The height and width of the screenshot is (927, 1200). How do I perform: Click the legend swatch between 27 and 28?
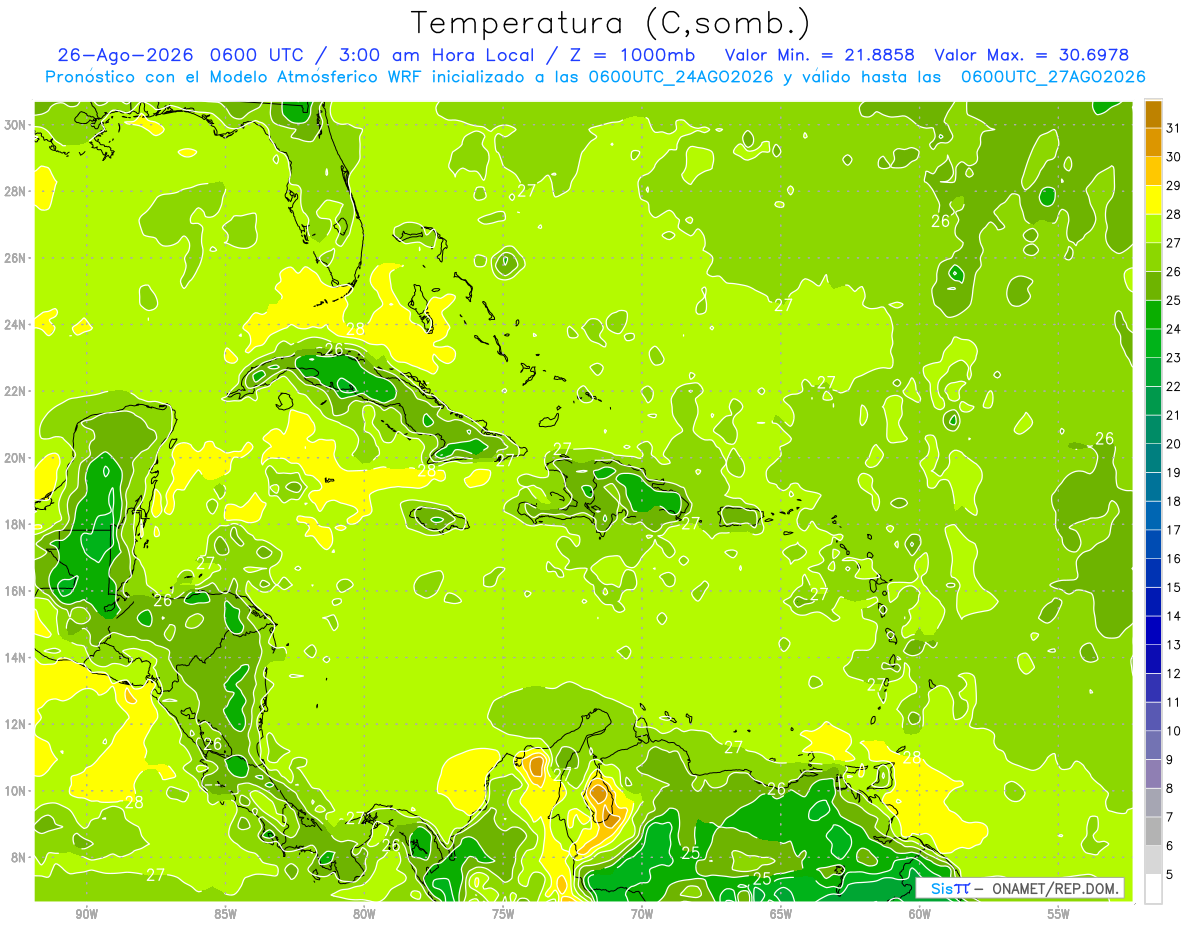(x=1153, y=228)
